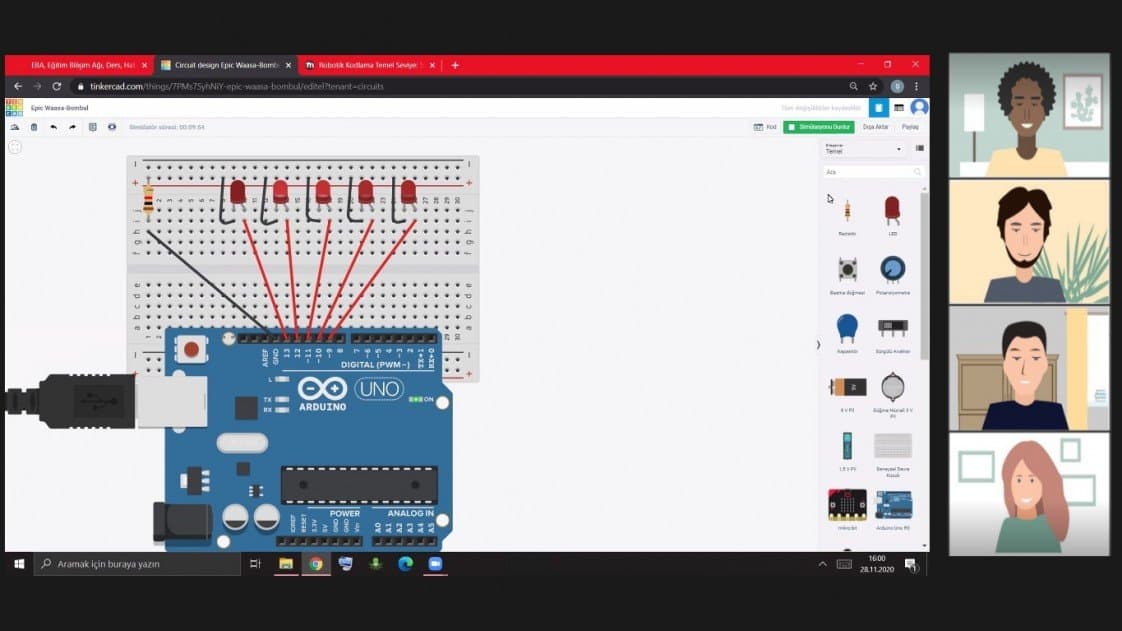This screenshot has width=1122, height=631.
Task: Click the Windows taskbar search box
Action: pyautogui.click(x=137, y=564)
